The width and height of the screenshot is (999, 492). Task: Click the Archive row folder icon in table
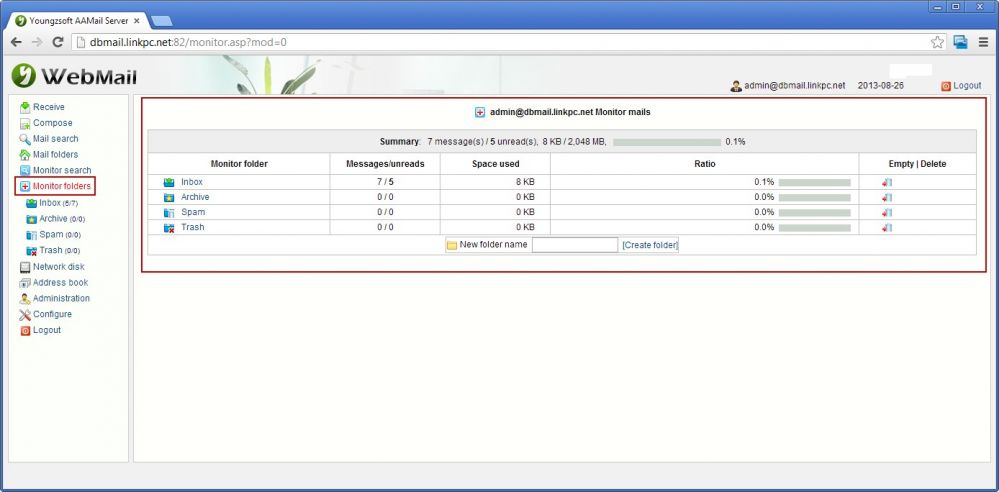click(x=169, y=198)
